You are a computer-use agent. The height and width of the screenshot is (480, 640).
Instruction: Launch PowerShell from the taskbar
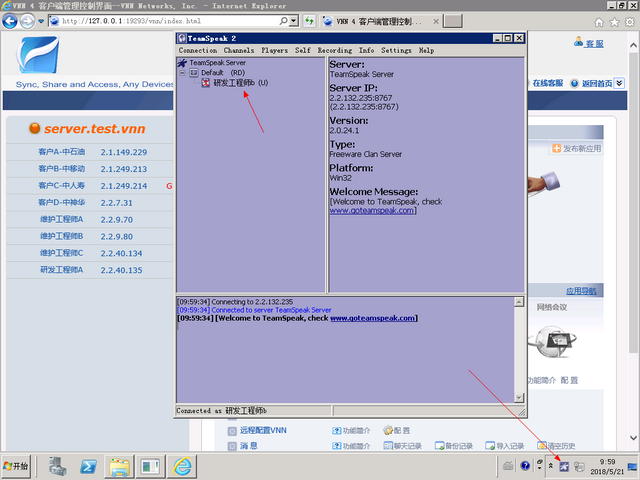pyautogui.click(x=88, y=466)
